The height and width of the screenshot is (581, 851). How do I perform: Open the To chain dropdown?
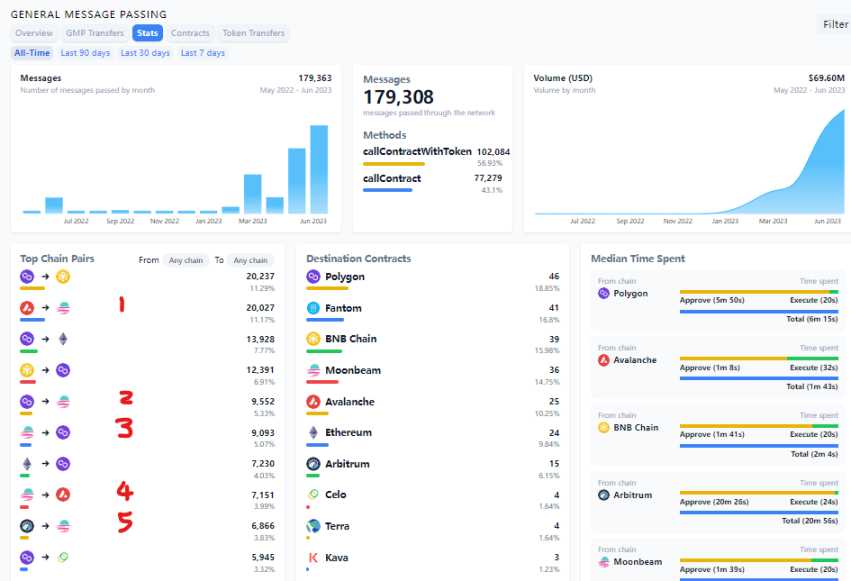point(250,260)
